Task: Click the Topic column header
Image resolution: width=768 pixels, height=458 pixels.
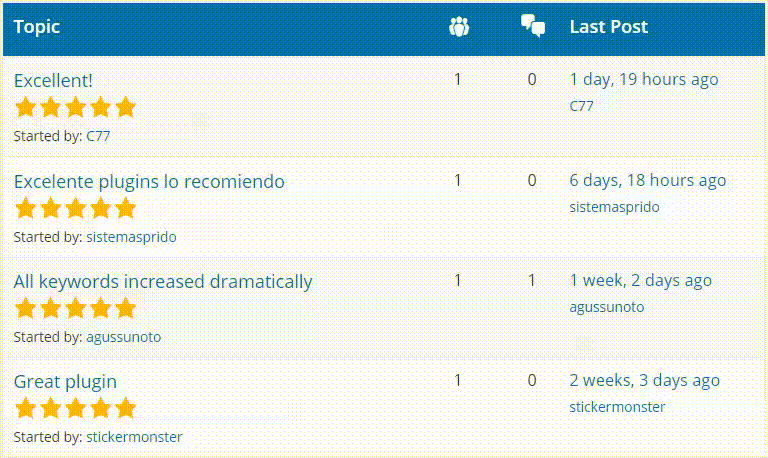Action: pos(37,27)
